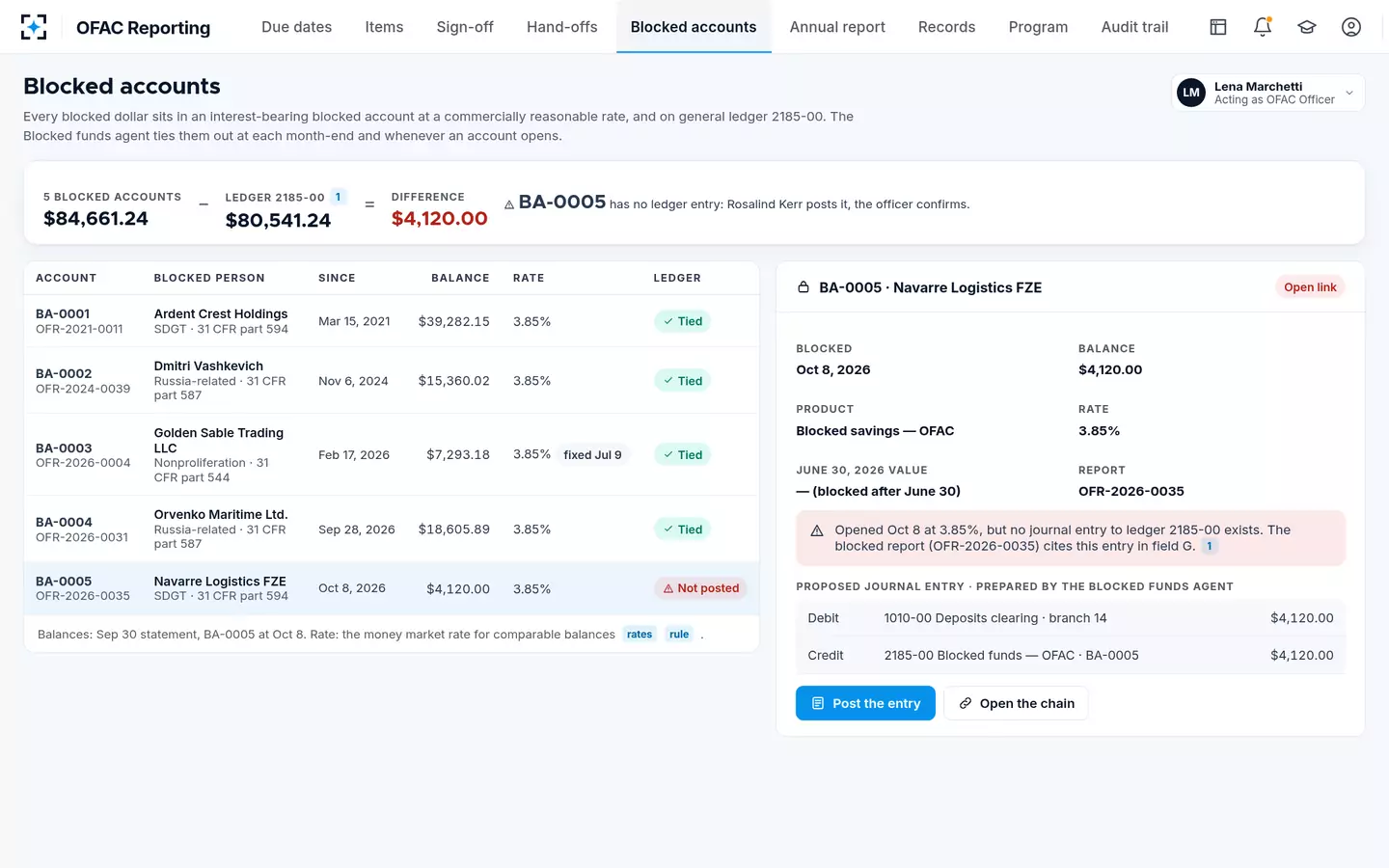This screenshot has width=1389, height=868.
Task: Select the Blocked accounts tab
Action: pyautogui.click(x=694, y=27)
